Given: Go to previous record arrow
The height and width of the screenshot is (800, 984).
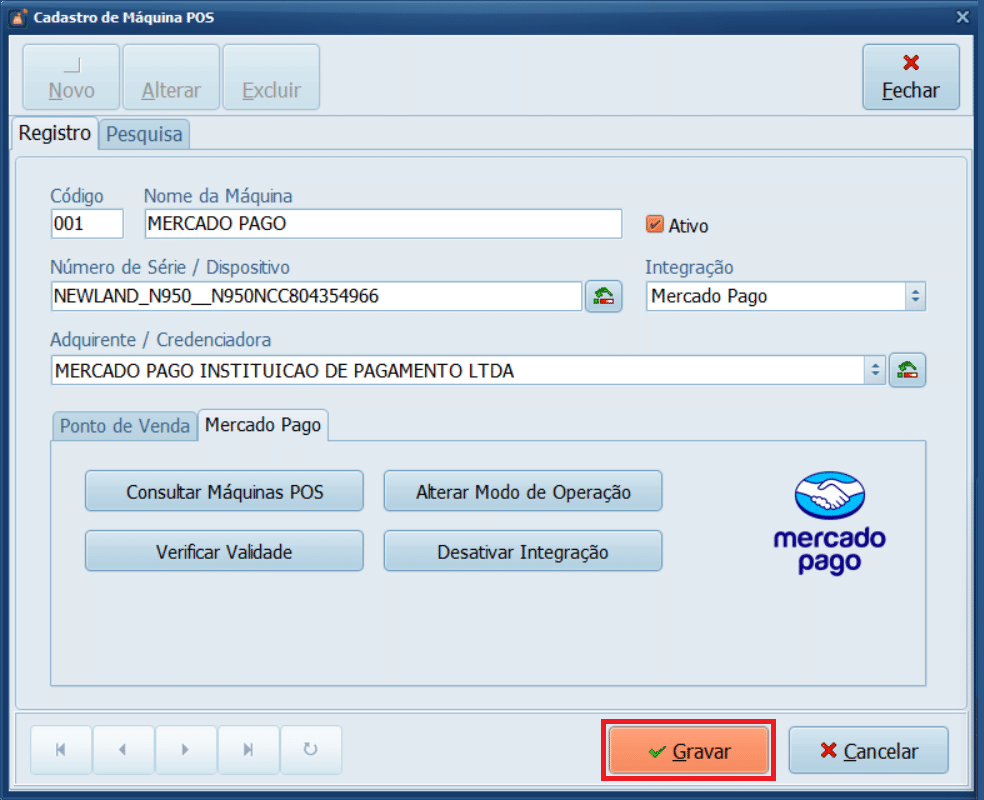Looking at the screenshot, I should pos(123,750).
